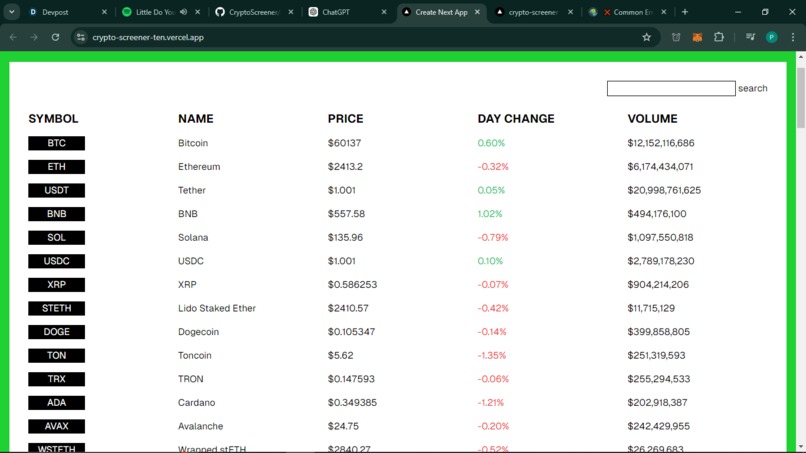Click Avalanche price $24.75
806x453 pixels.
tap(343, 426)
